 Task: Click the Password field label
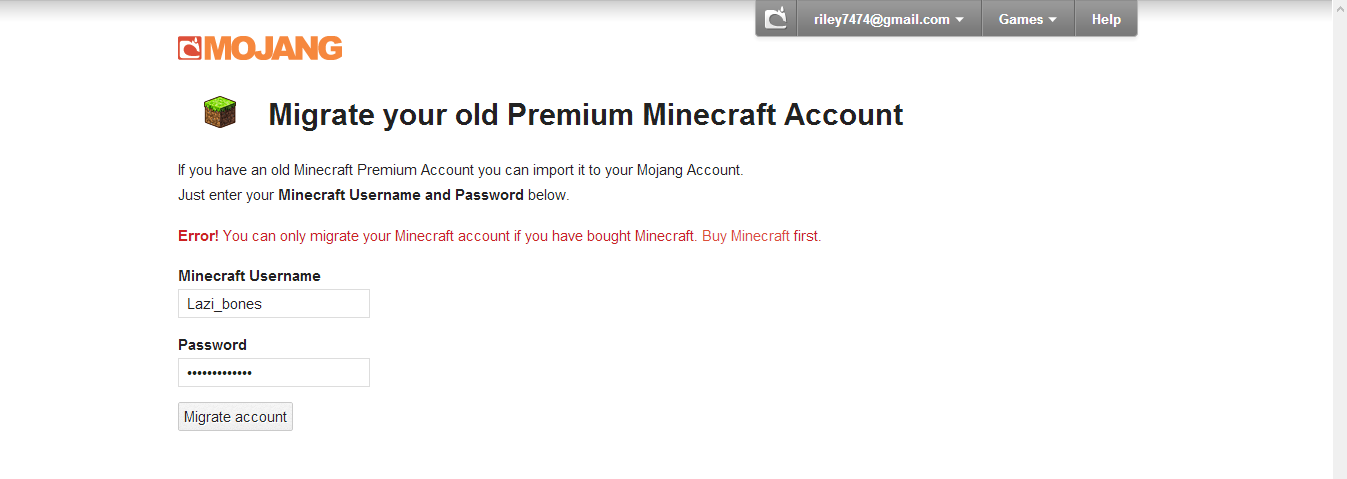pyautogui.click(x=212, y=345)
